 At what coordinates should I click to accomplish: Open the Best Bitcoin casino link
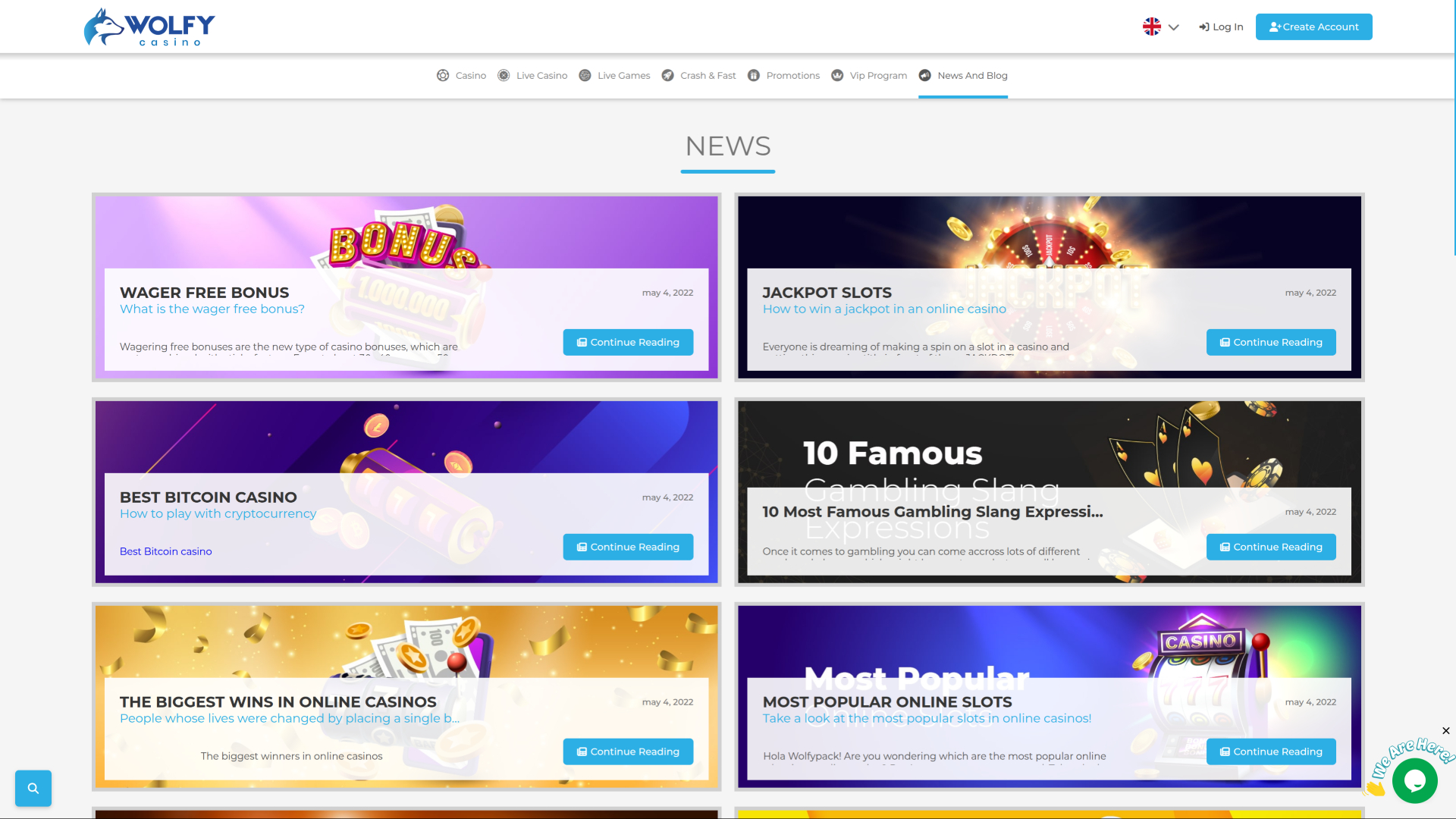click(x=165, y=551)
